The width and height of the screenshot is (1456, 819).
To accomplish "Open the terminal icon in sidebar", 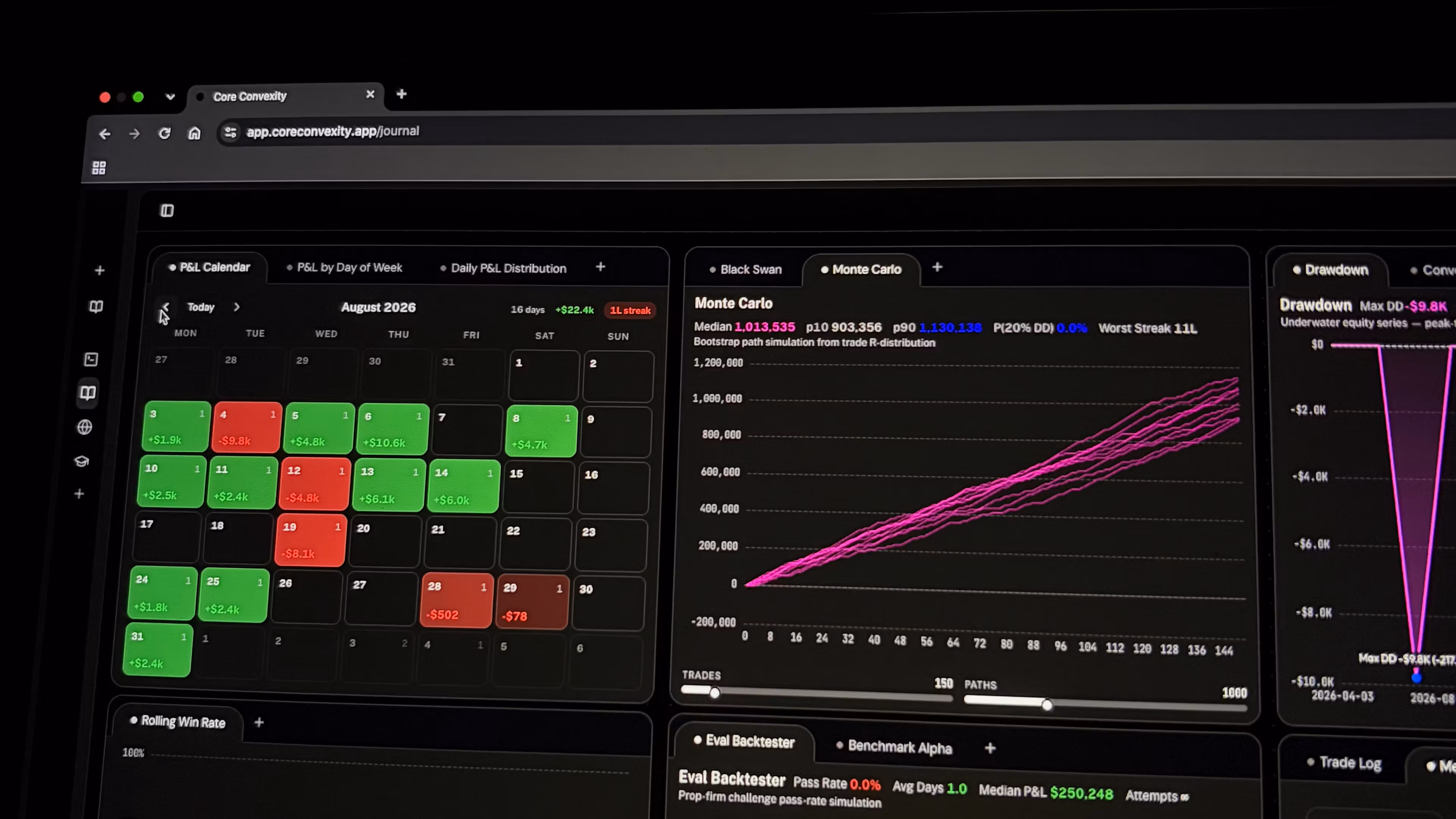I will [91, 359].
